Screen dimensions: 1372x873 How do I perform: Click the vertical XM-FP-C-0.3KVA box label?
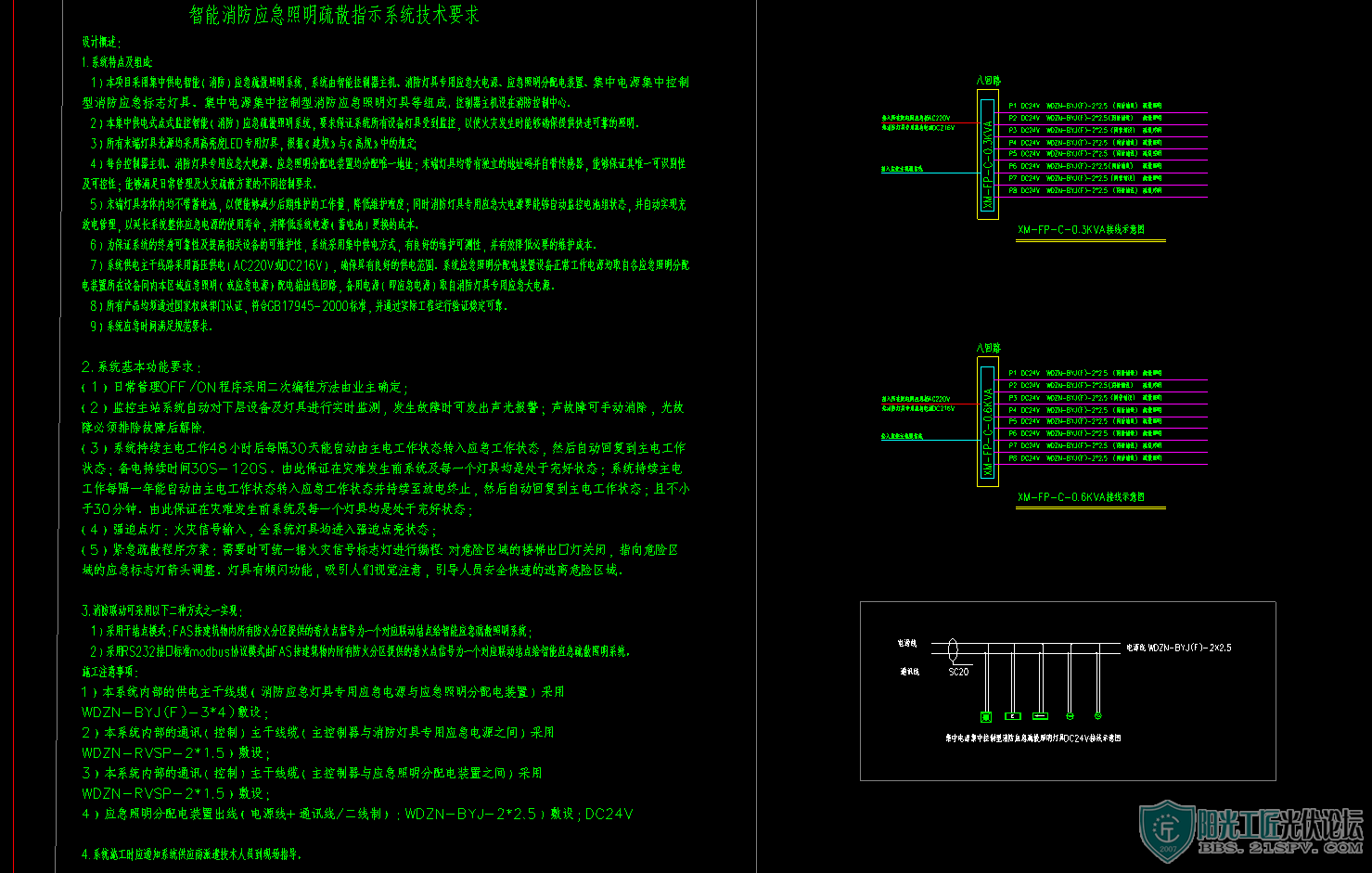tap(988, 163)
